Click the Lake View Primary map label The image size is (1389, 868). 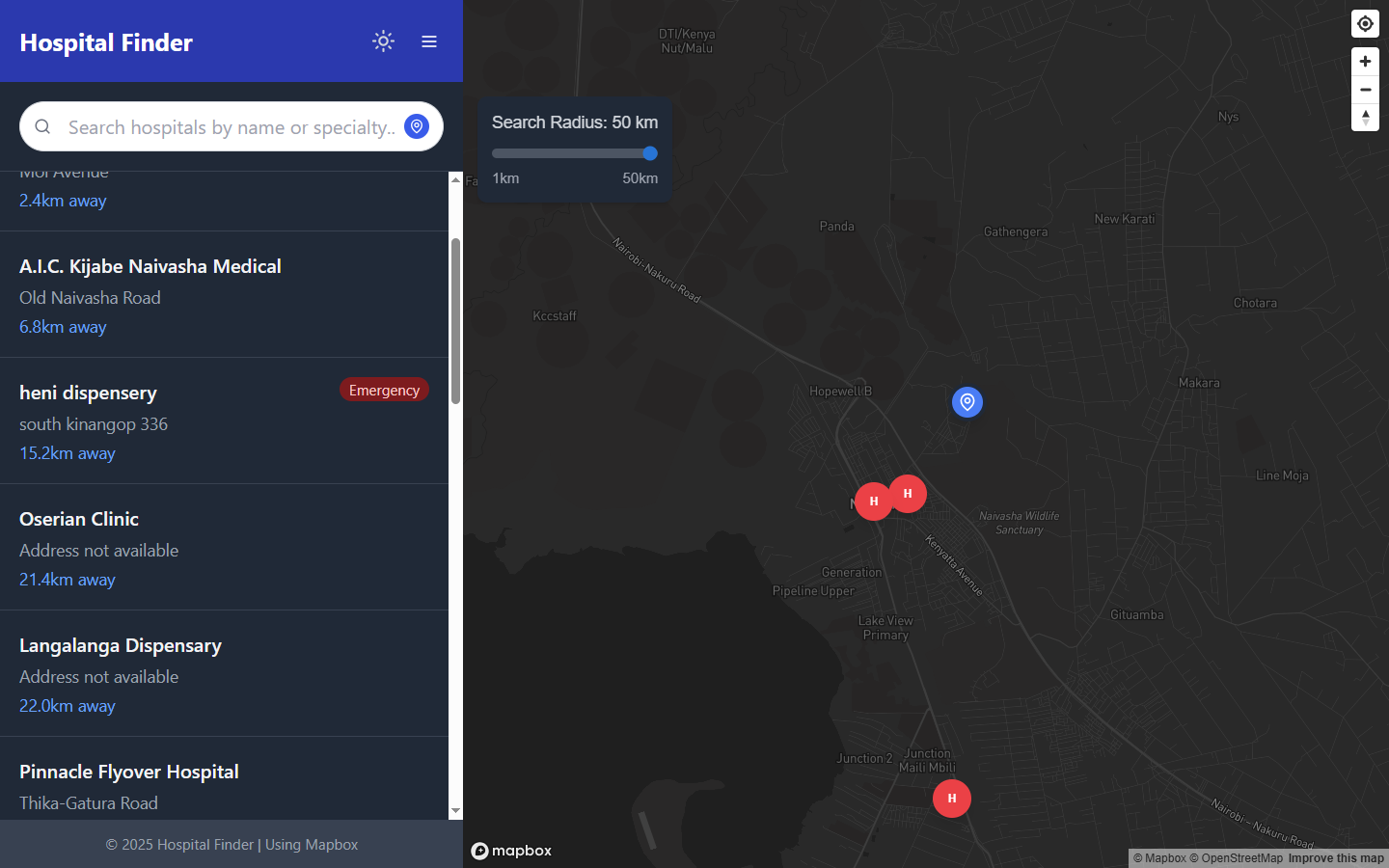(x=885, y=628)
